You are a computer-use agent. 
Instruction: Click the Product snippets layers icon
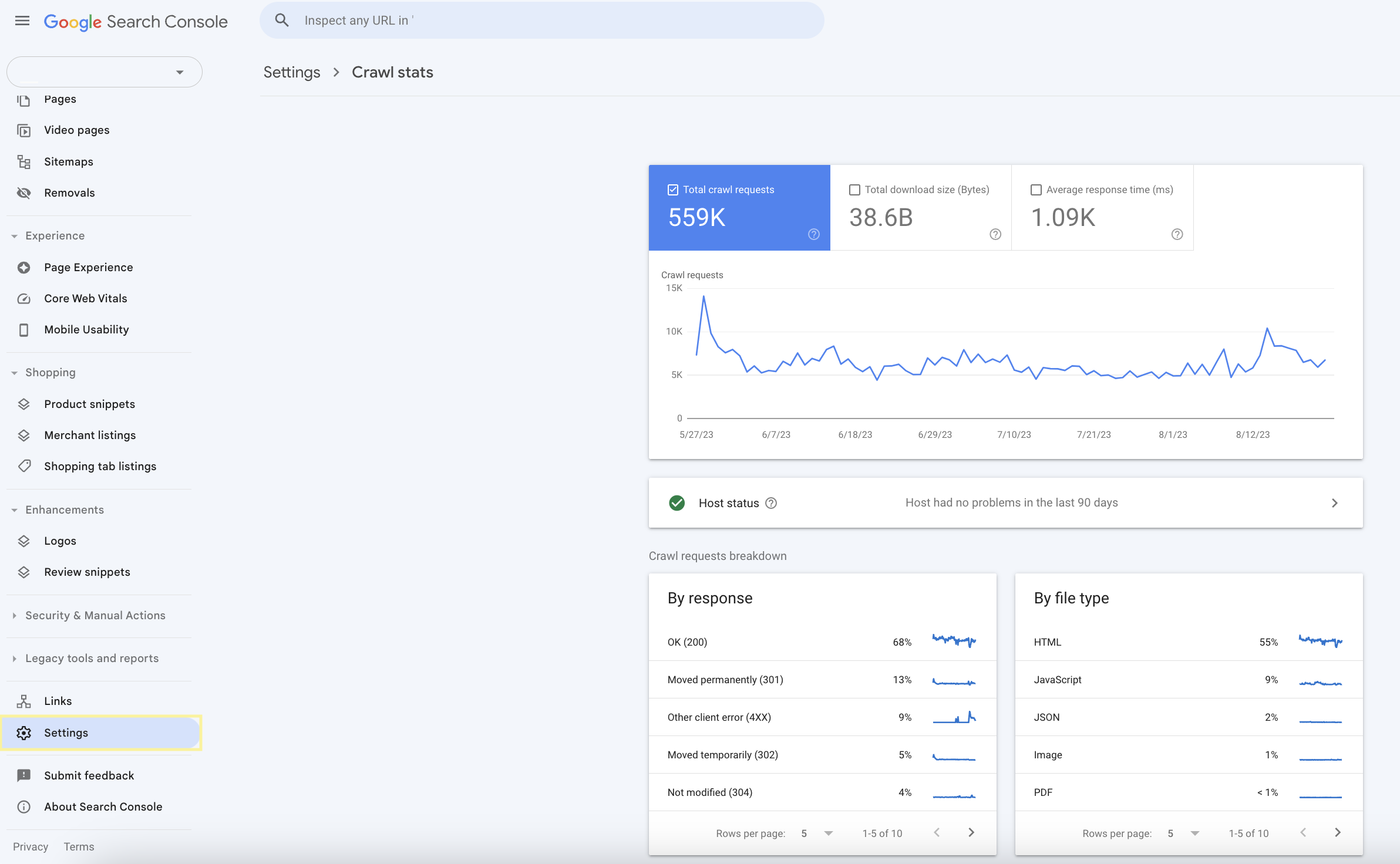tap(23, 404)
